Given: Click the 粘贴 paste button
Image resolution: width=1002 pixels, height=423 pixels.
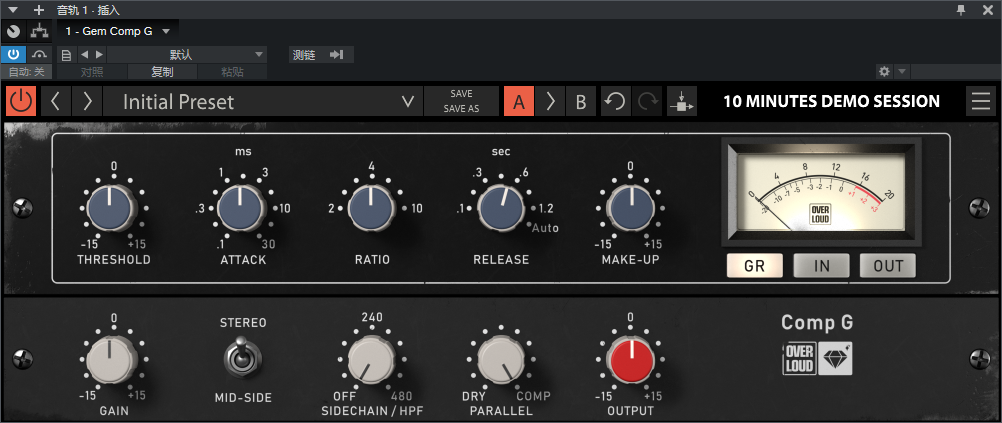Looking at the screenshot, I should click(x=232, y=72).
